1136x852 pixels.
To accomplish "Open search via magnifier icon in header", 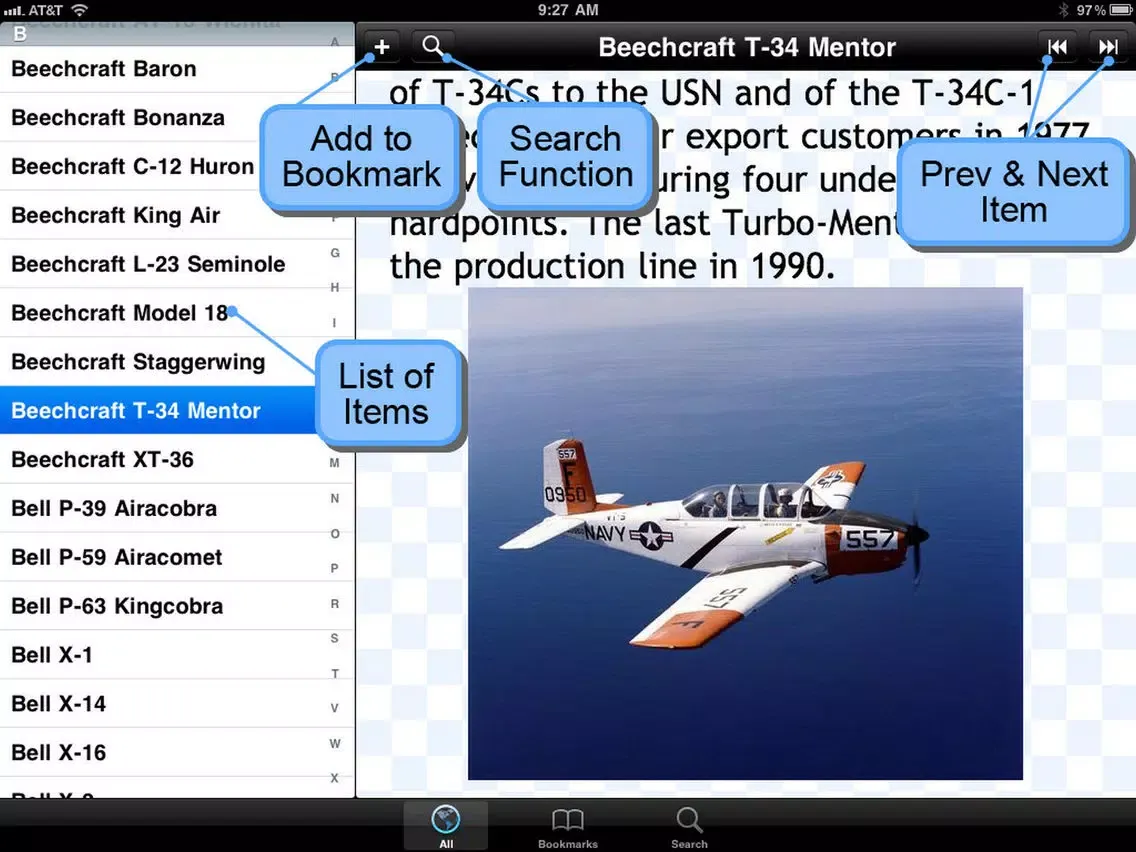I will coord(433,46).
